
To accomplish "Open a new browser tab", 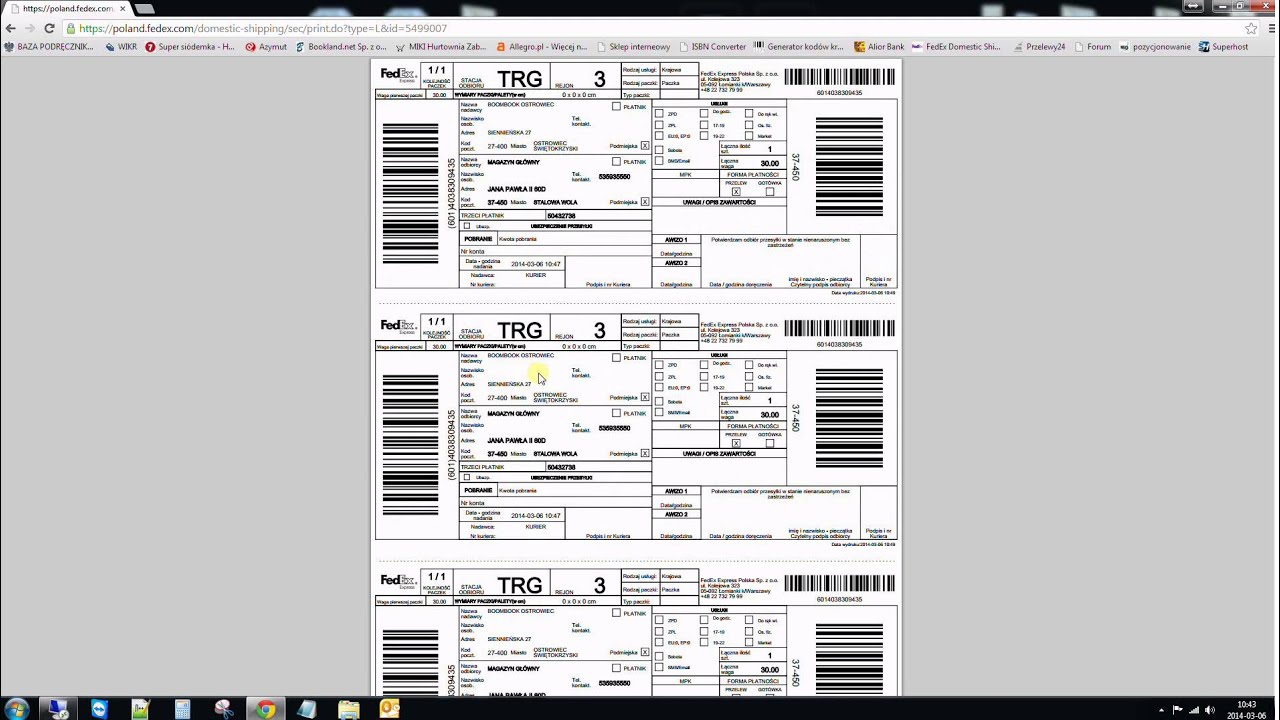I will pos(145,8).
